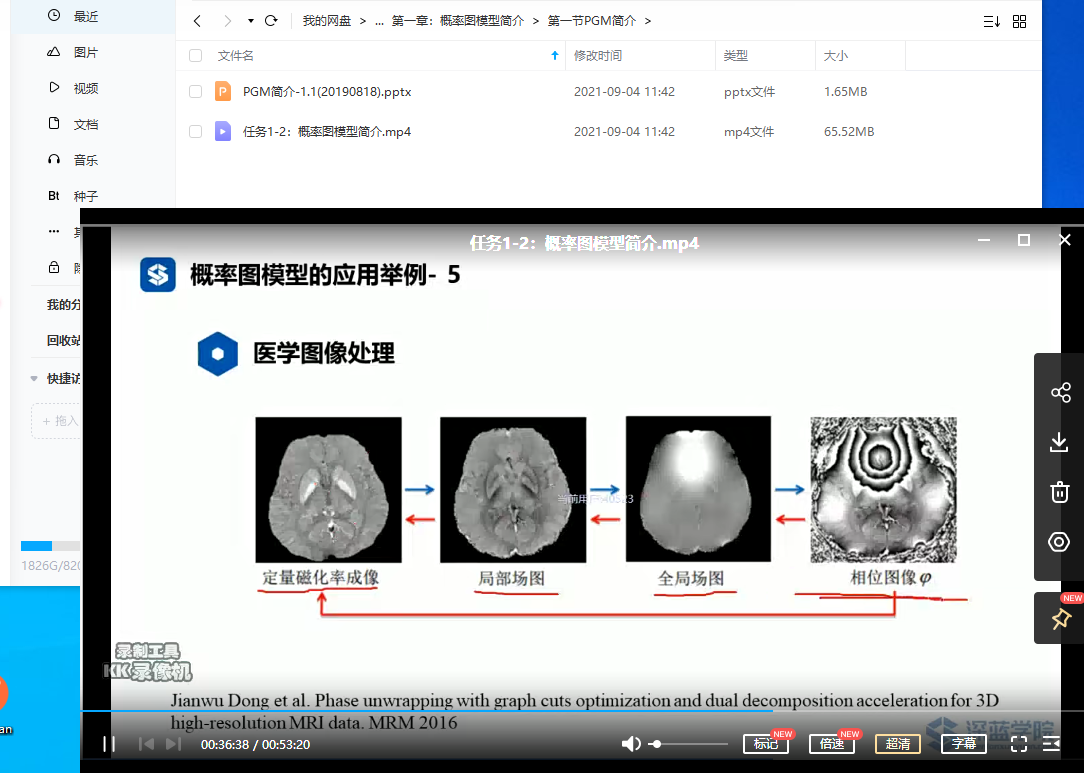Open the 视频 (Videos) sidebar category
The width and height of the screenshot is (1084, 773).
pos(86,89)
